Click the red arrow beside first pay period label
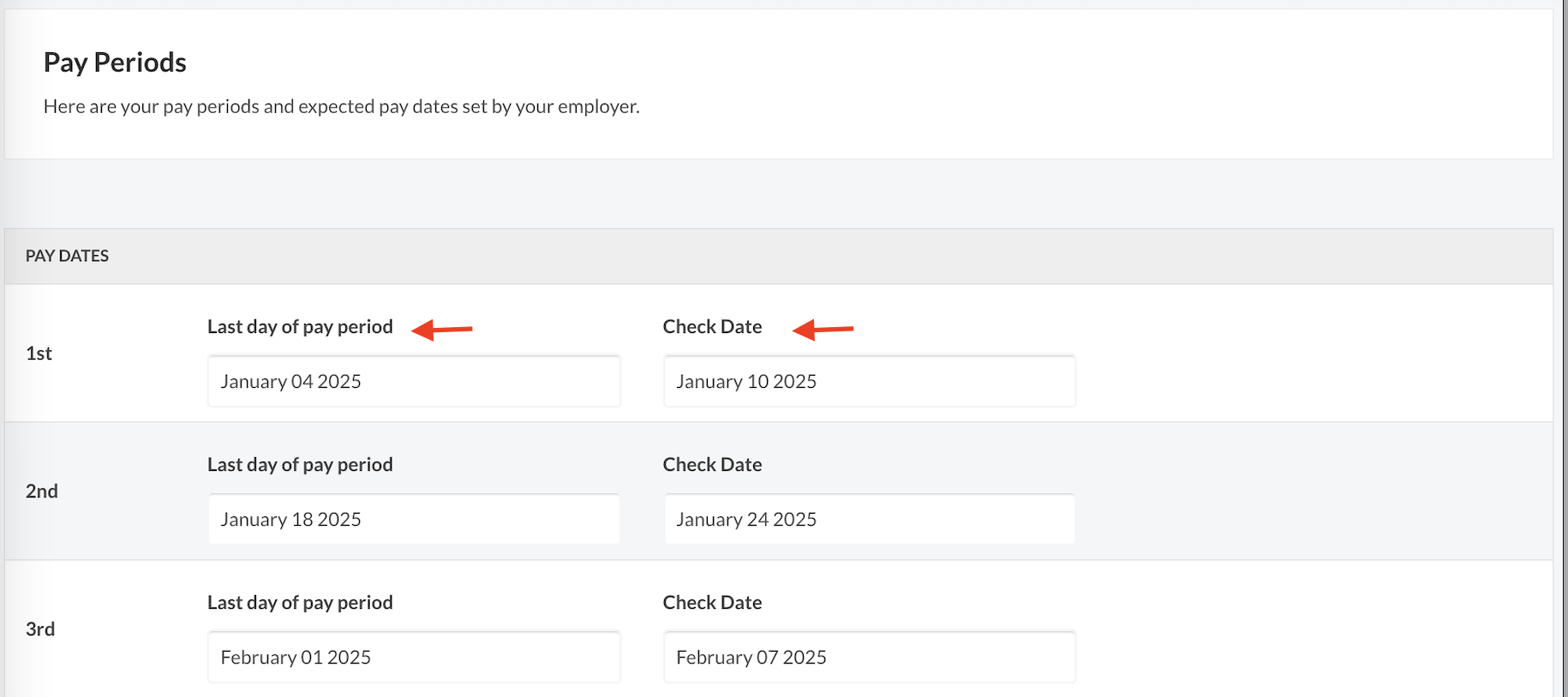 click(x=442, y=329)
